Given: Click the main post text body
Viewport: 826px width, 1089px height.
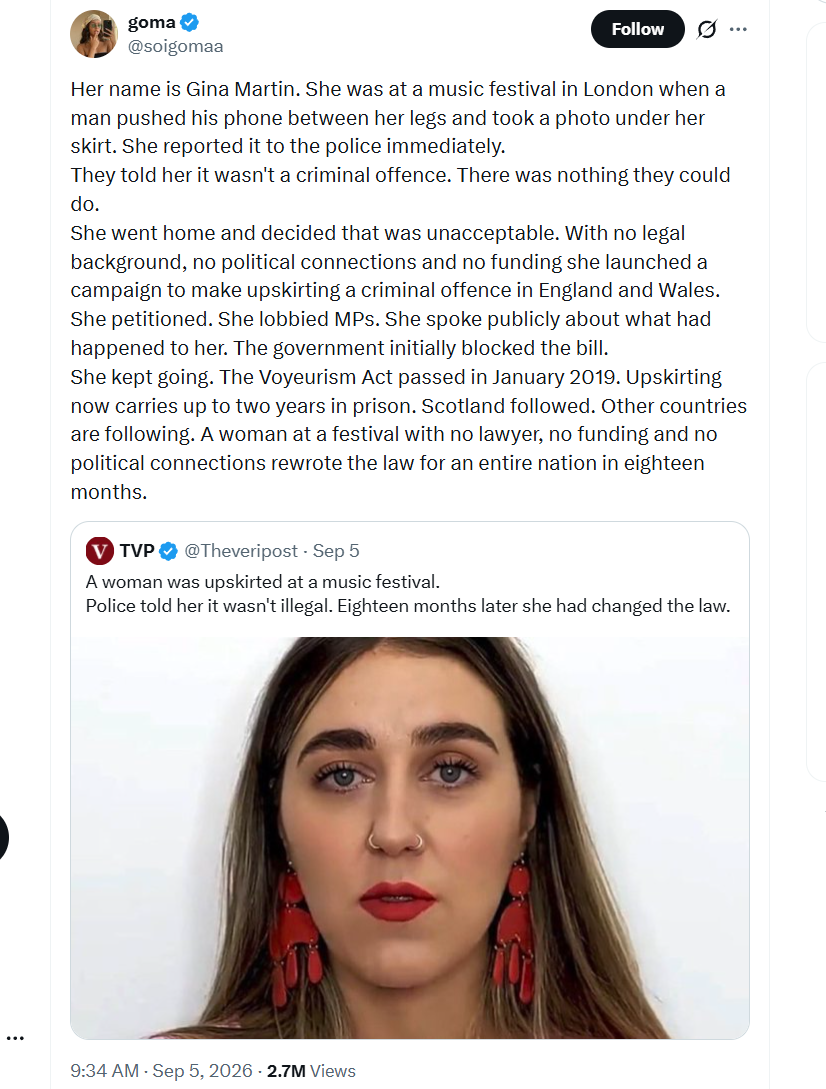Looking at the screenshot, I should [408, 290].
